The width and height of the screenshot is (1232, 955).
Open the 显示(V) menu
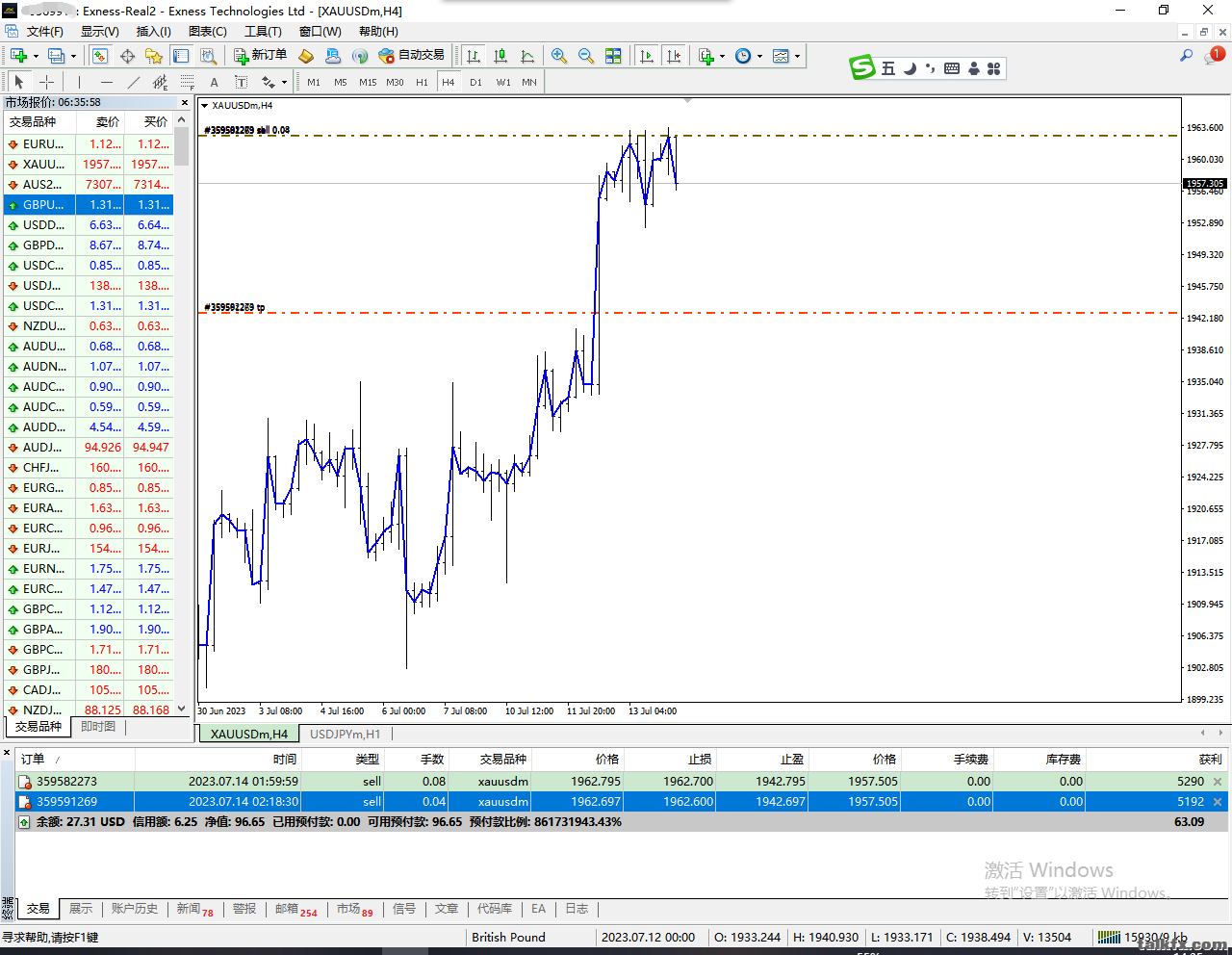point(99,32)
